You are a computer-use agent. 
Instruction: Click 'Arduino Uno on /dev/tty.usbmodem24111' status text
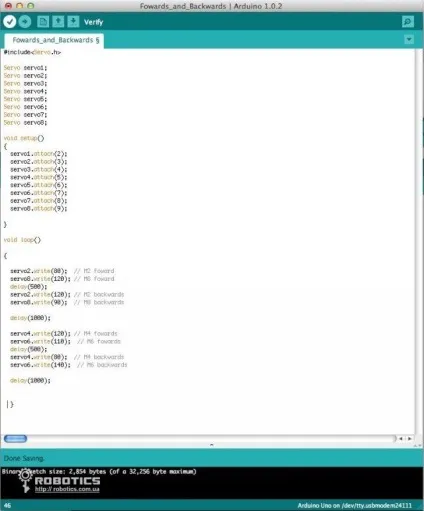pos(355,506)
